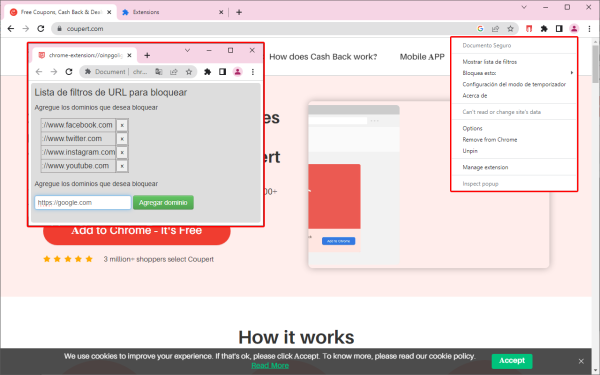Remove www.facebook.com from the filter list

122,125
